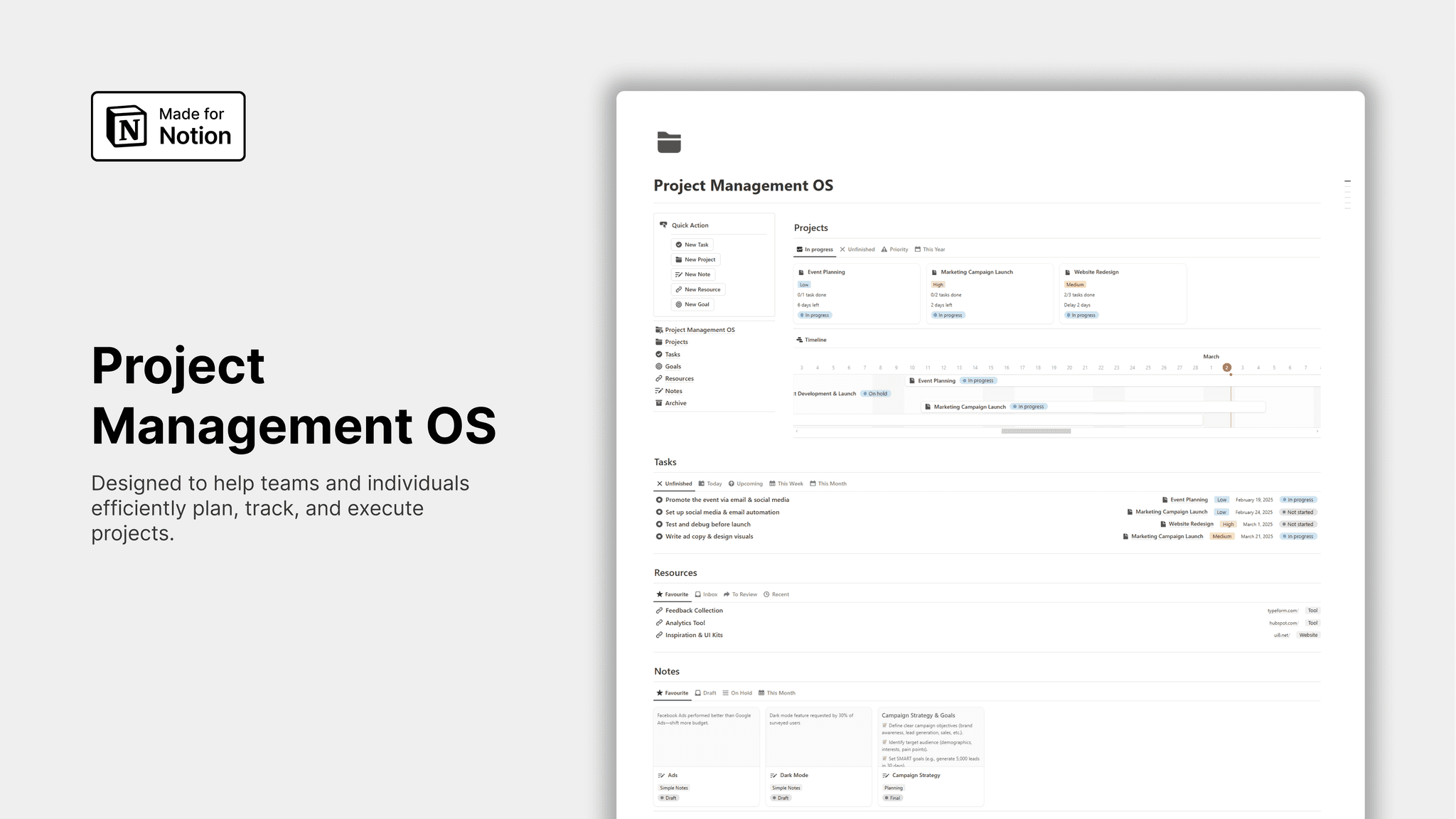
Task: Click the folder page icon above the title
Action: click(669, 142)
